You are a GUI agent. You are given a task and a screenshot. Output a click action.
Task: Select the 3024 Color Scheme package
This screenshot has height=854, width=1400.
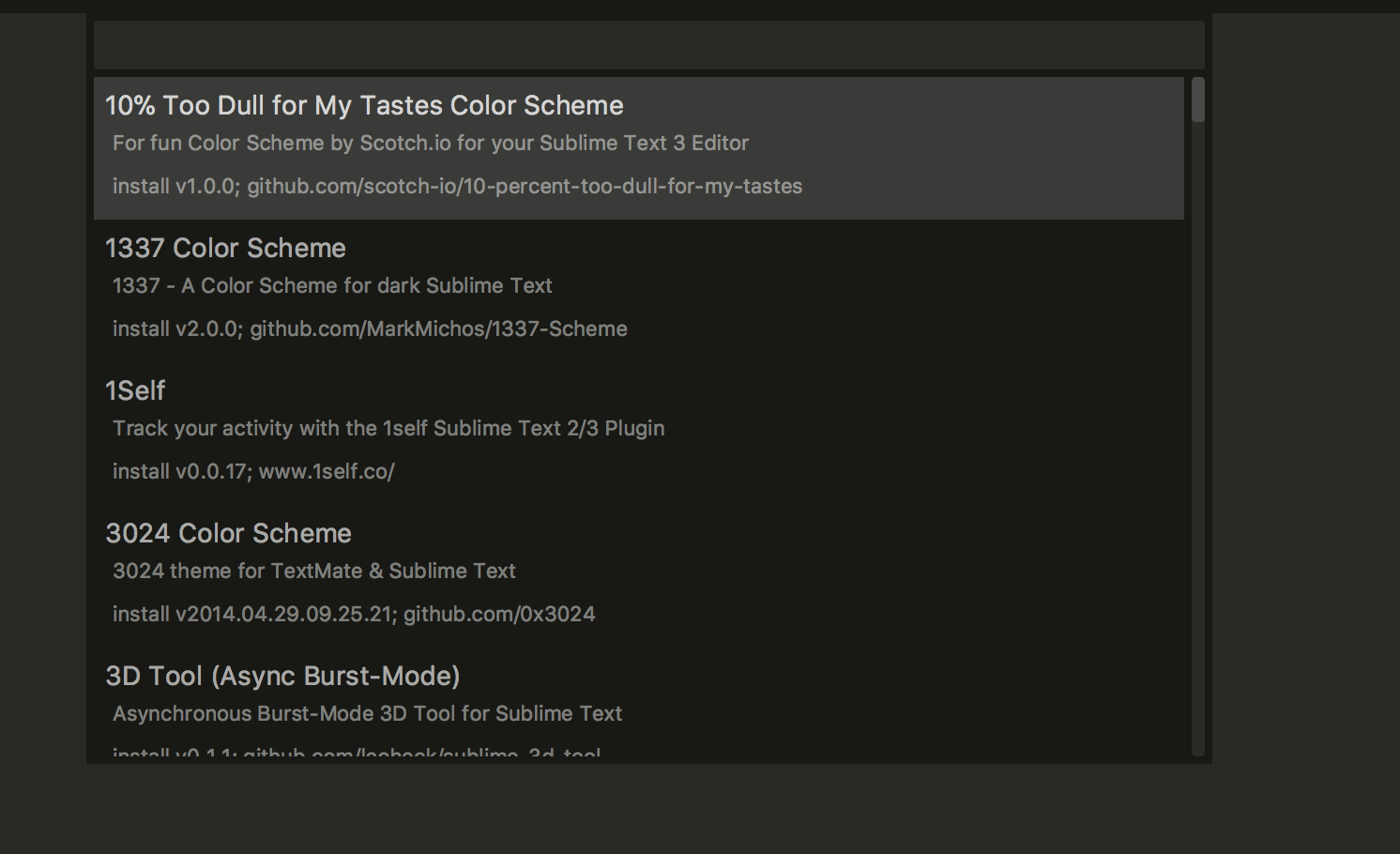(x=639, y=576)
